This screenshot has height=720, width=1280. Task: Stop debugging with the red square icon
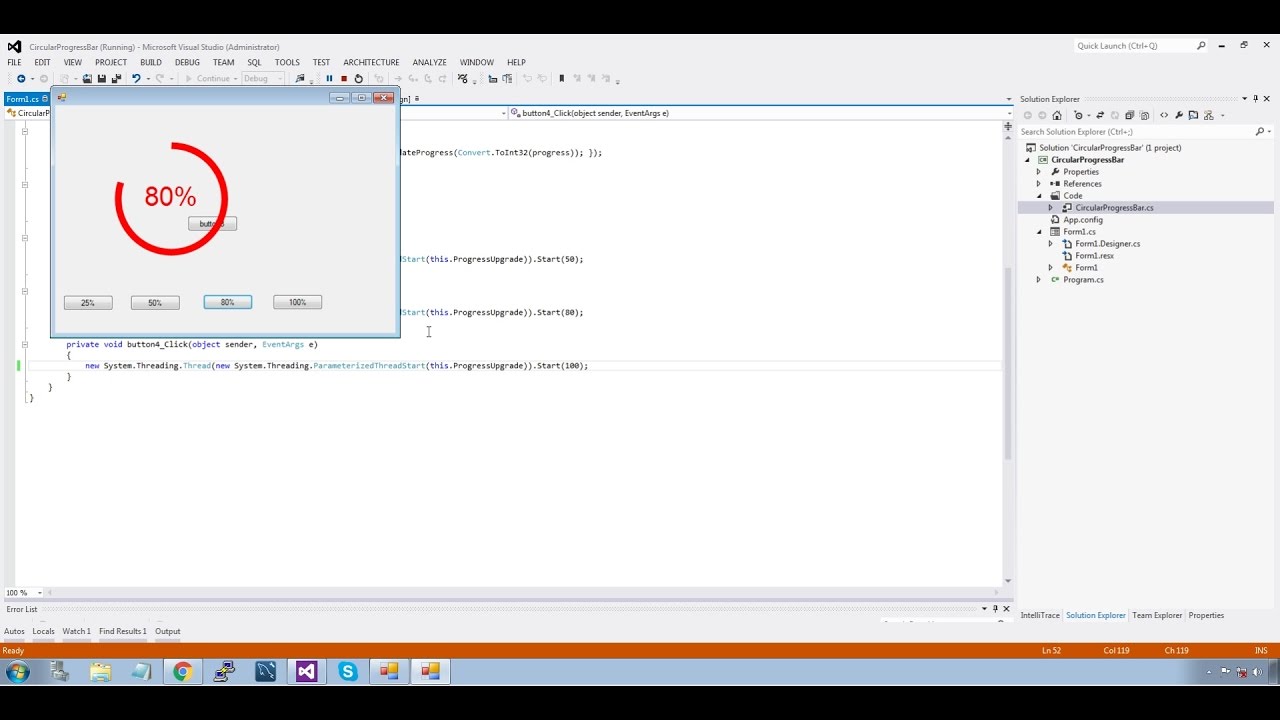[344, 79]
